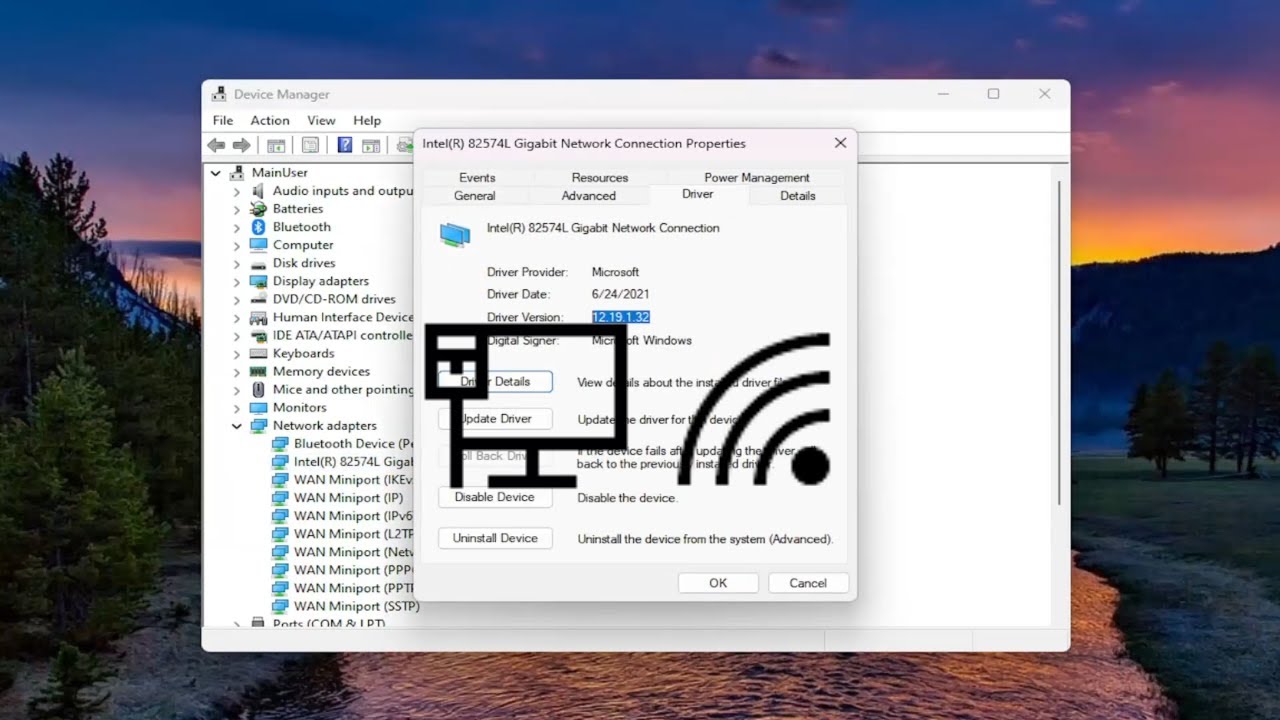Expand the Keyboards node
The image size is (1280, 720).
236,353
